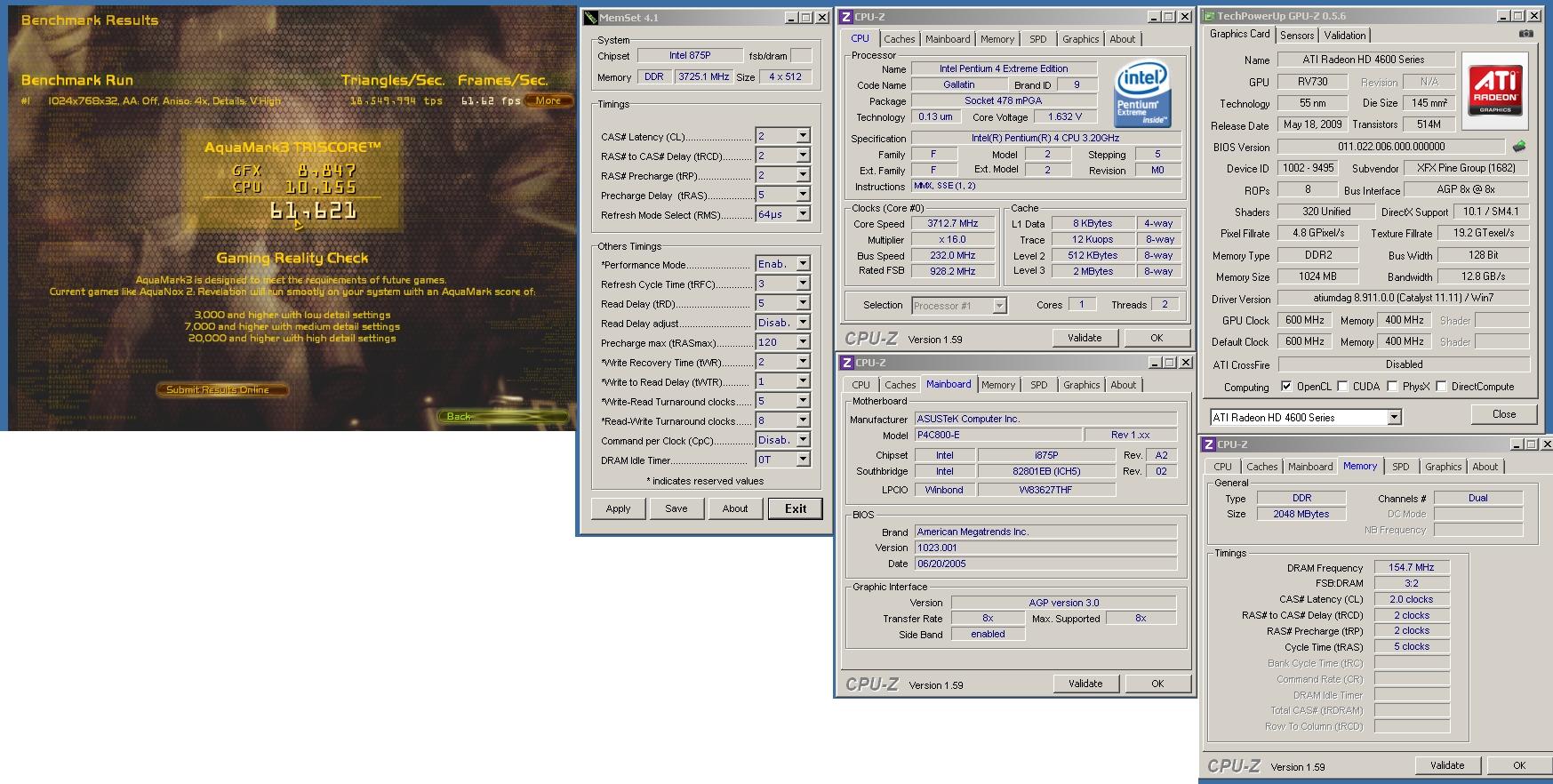
Task: Select Memory tab in CPU-Z CPU window
Action: tap(997, 39)
